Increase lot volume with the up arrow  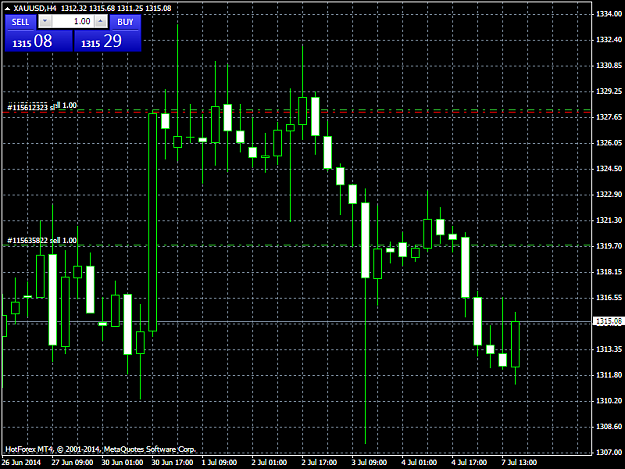click(101, 21)
